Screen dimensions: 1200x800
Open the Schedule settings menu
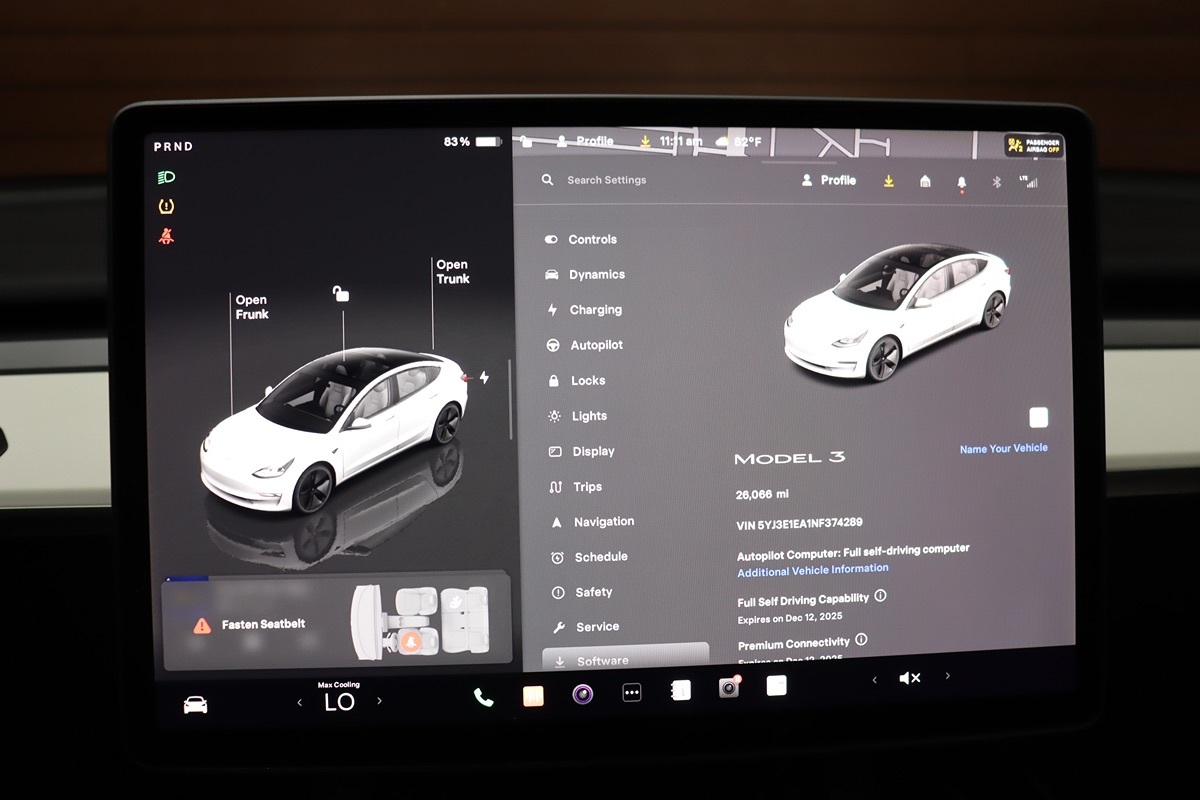point(588,557)
